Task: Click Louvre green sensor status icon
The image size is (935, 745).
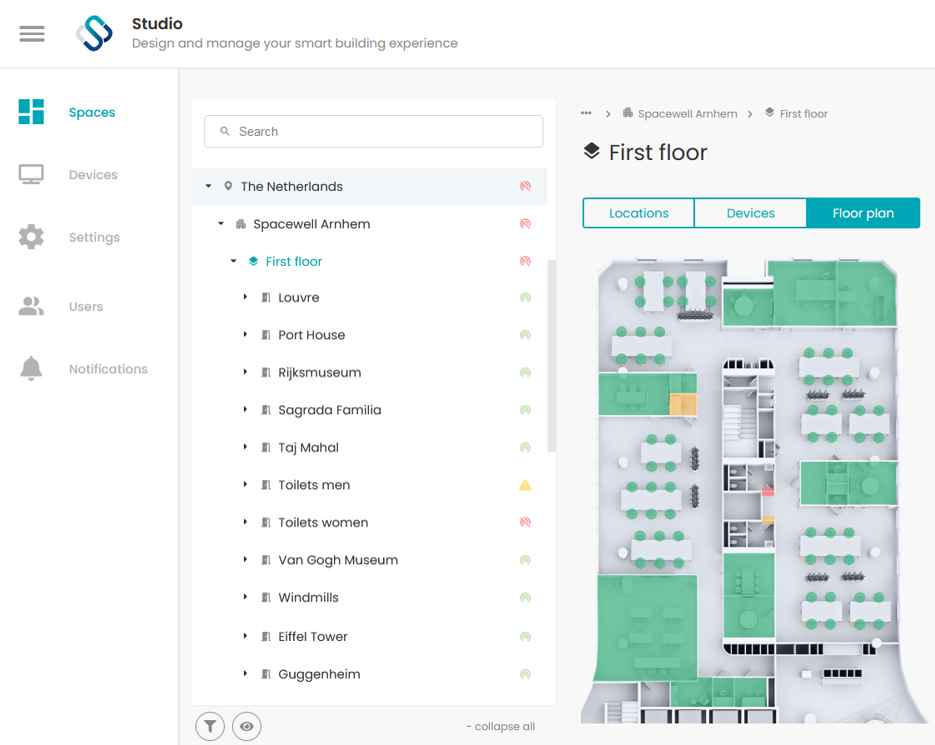Action: click(x=525, y=297)
